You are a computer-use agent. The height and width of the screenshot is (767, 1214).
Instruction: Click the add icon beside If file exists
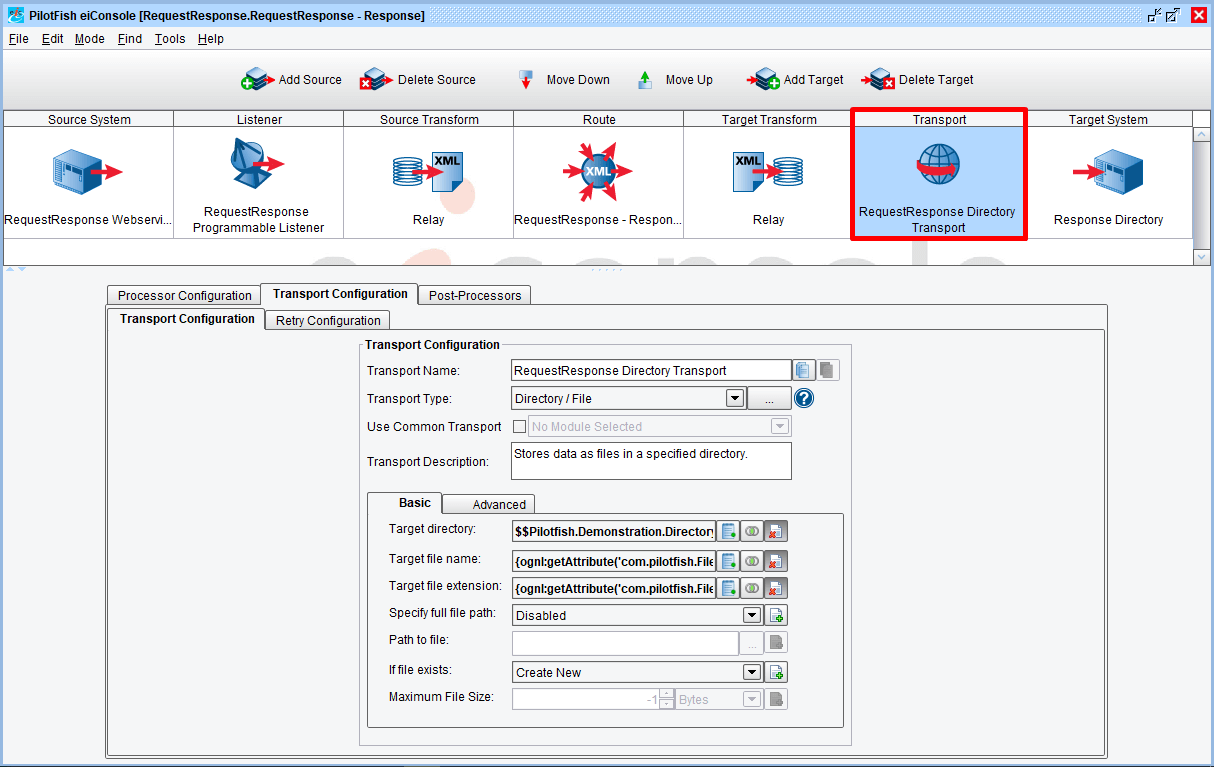776,672
